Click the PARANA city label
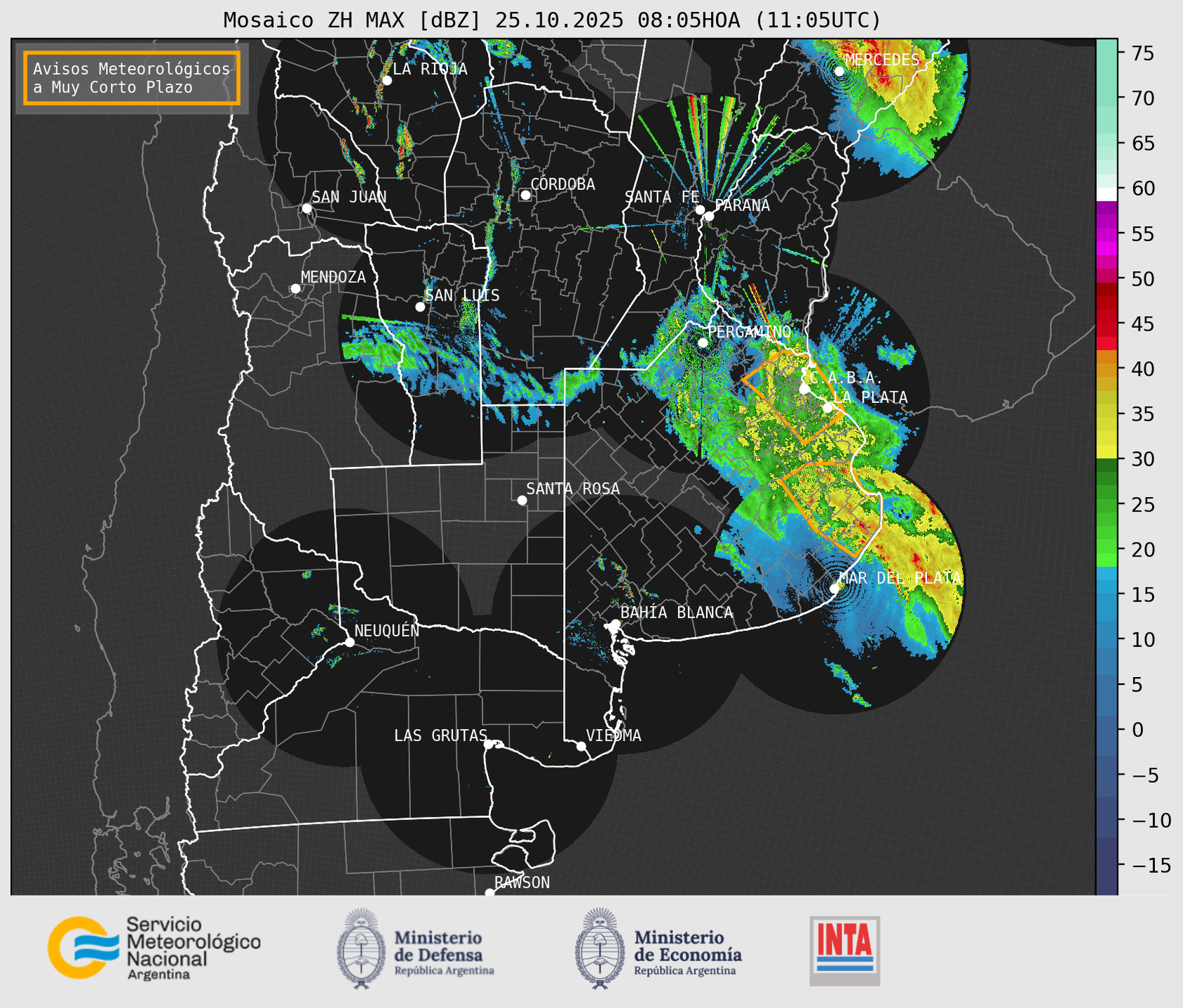1183x1008 pixels. pos(742,205)
